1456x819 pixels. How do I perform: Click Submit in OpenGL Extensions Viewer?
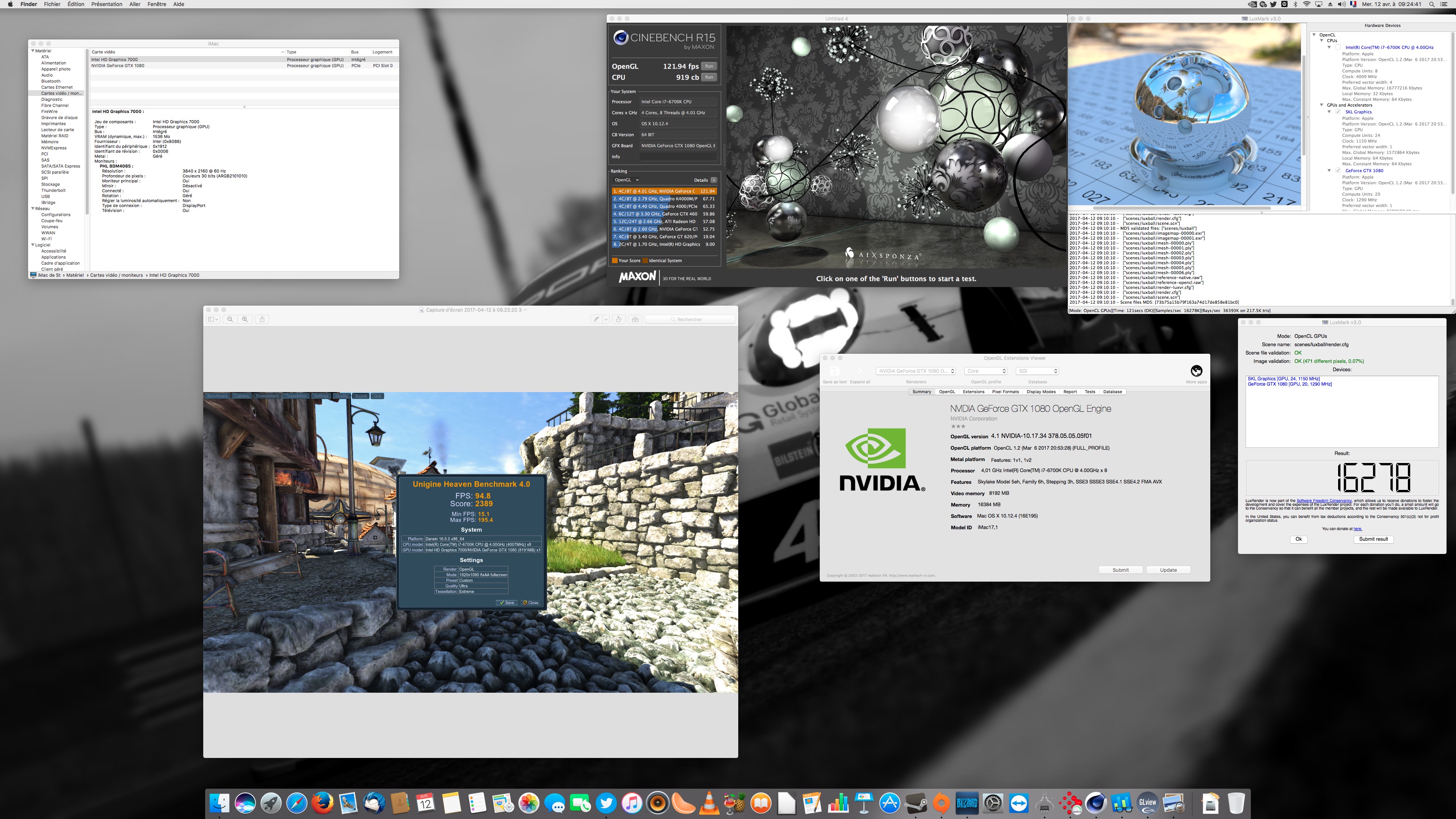[1120, 570]
